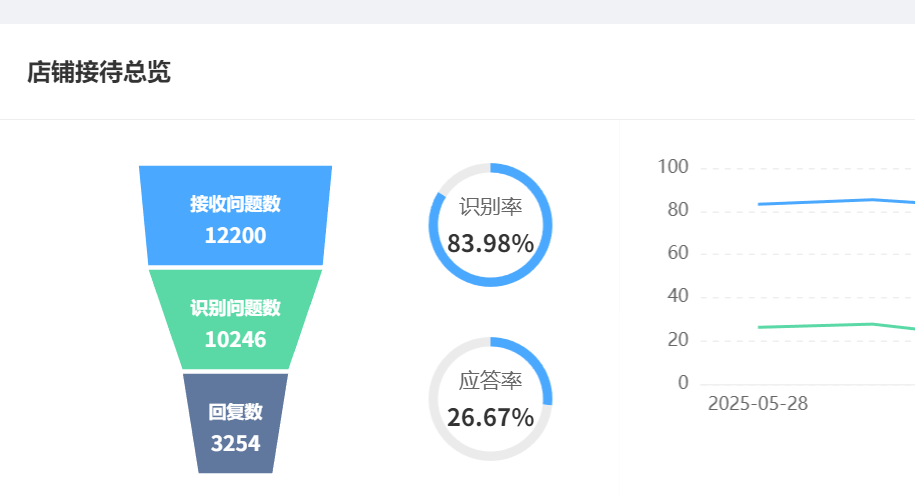Click the 40 y-axis label
The height and width of the screenshot is (495, 915).
point(677,296)
